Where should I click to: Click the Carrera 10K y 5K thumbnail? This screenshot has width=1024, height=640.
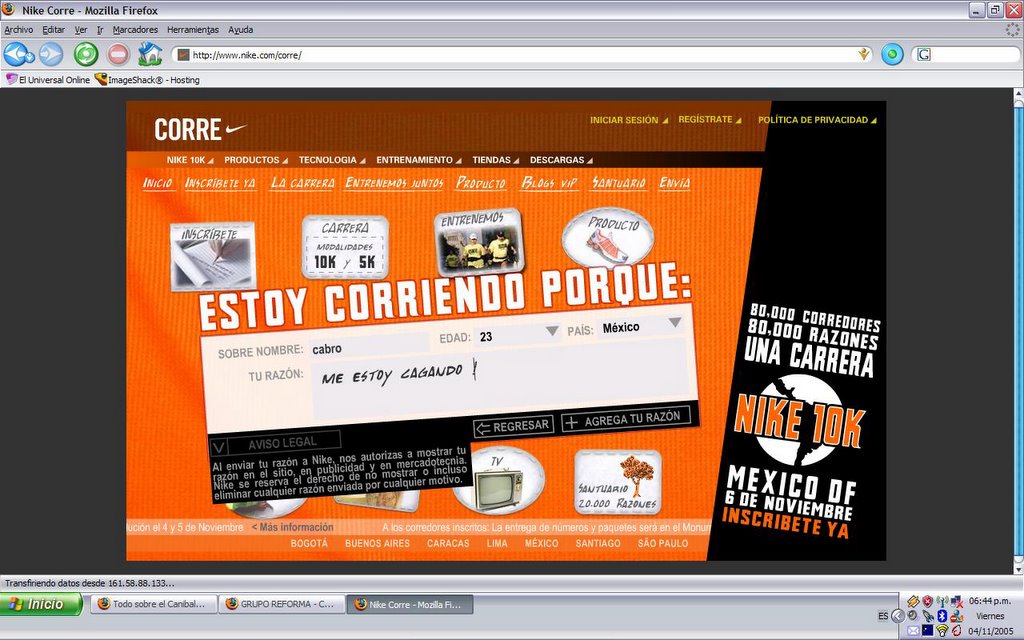(345, 248)
